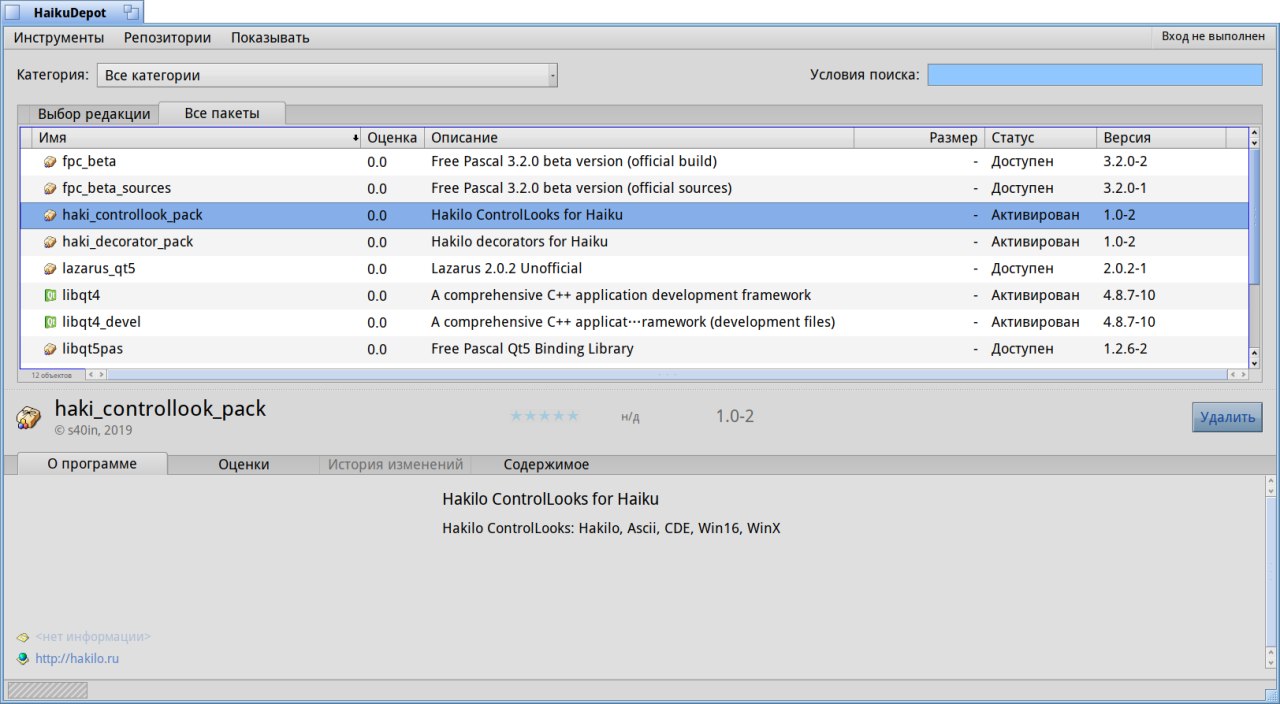Click version 1.2.6-2 cell

[1125, 349]
